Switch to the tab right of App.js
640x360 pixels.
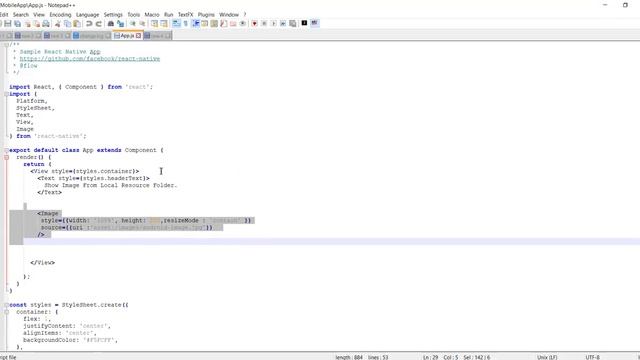pos(158,36)
